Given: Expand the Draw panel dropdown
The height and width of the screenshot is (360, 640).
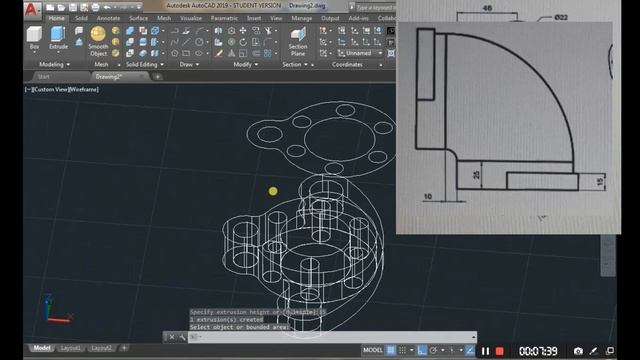Looking at the screenshot, I should tap(198, 64).
